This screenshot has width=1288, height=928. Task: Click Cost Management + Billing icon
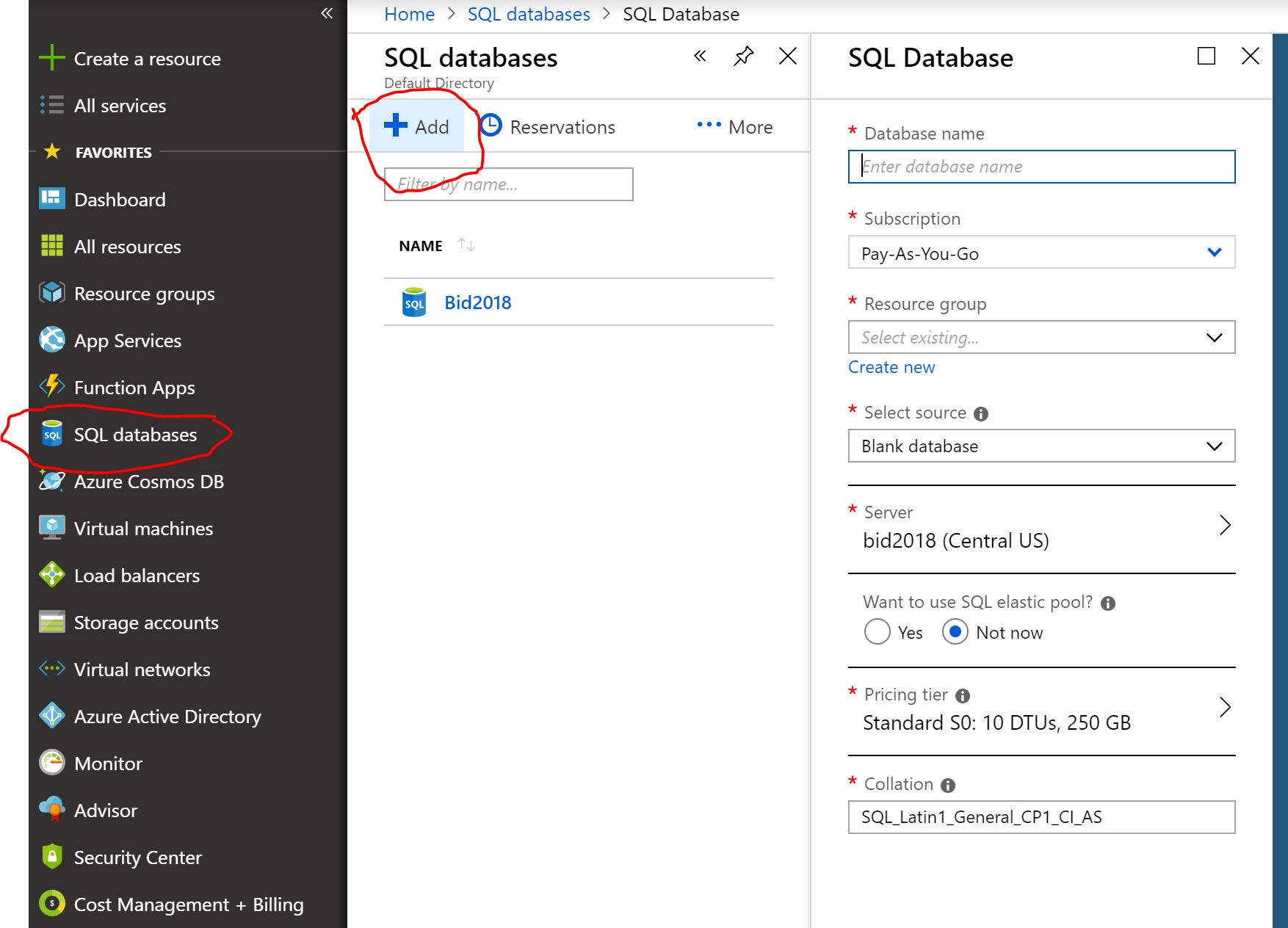pyautogui.click(x=52, y=904)
